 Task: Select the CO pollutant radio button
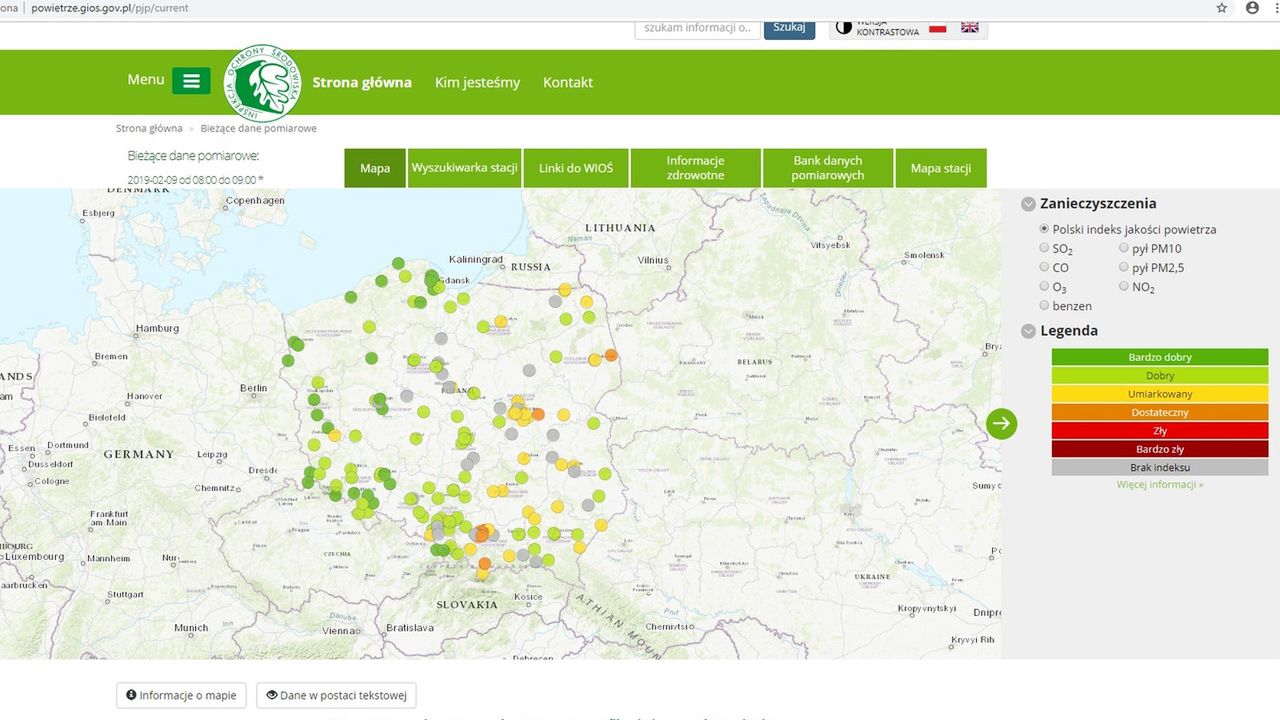pos(1045,267)
